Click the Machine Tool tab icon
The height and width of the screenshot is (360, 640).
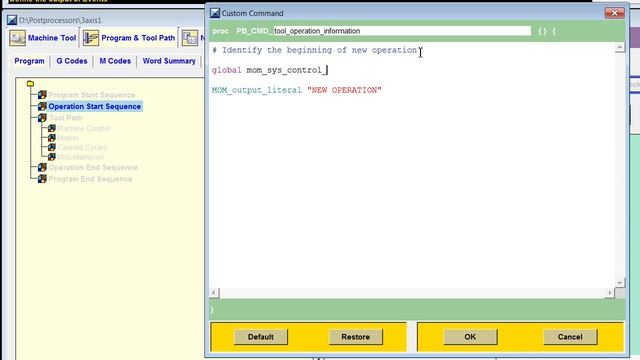[x=18, y=38]
